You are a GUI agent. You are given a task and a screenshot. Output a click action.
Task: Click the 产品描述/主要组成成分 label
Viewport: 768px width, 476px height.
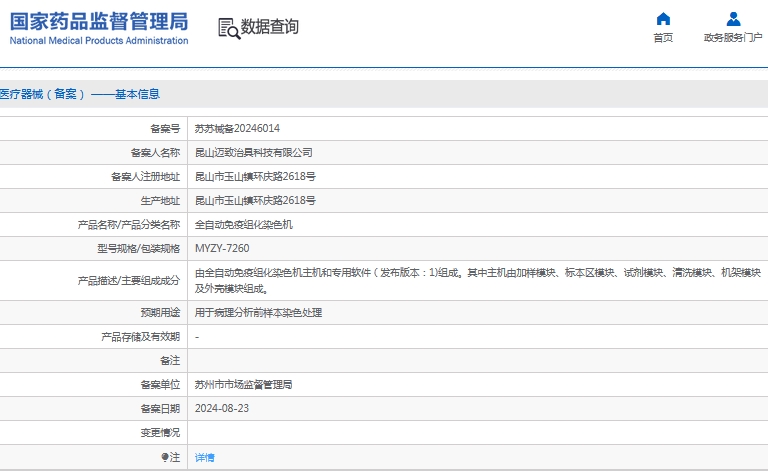click(x=129, y=281)
